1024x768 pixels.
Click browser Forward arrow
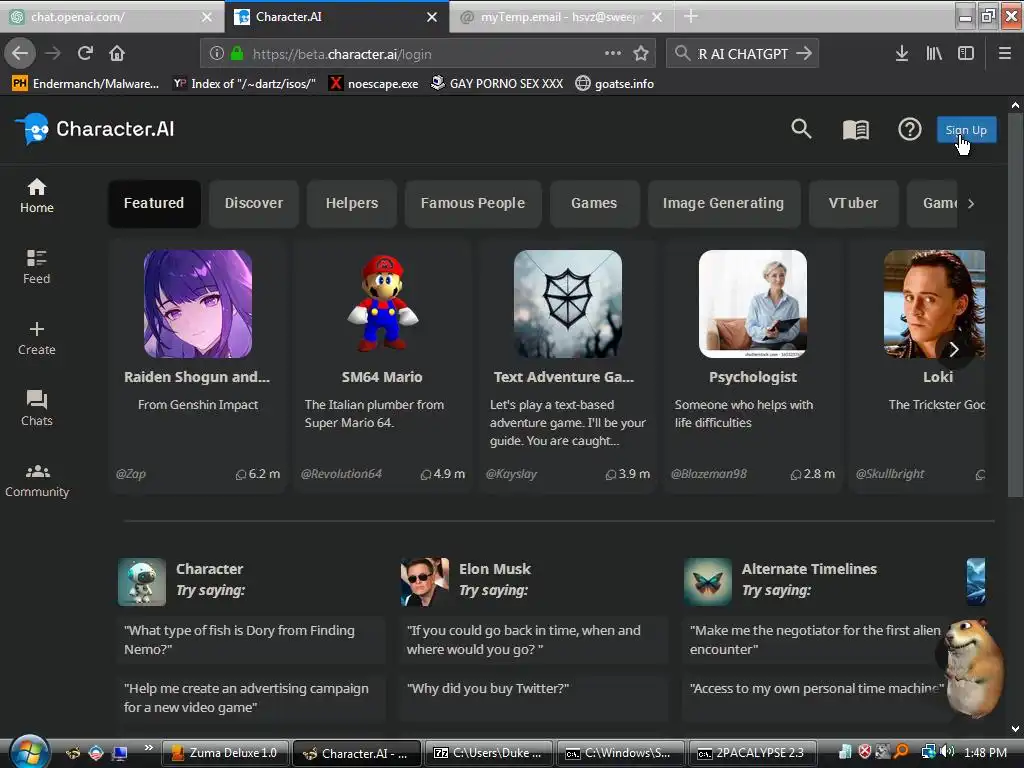click(x=54, y=53)
